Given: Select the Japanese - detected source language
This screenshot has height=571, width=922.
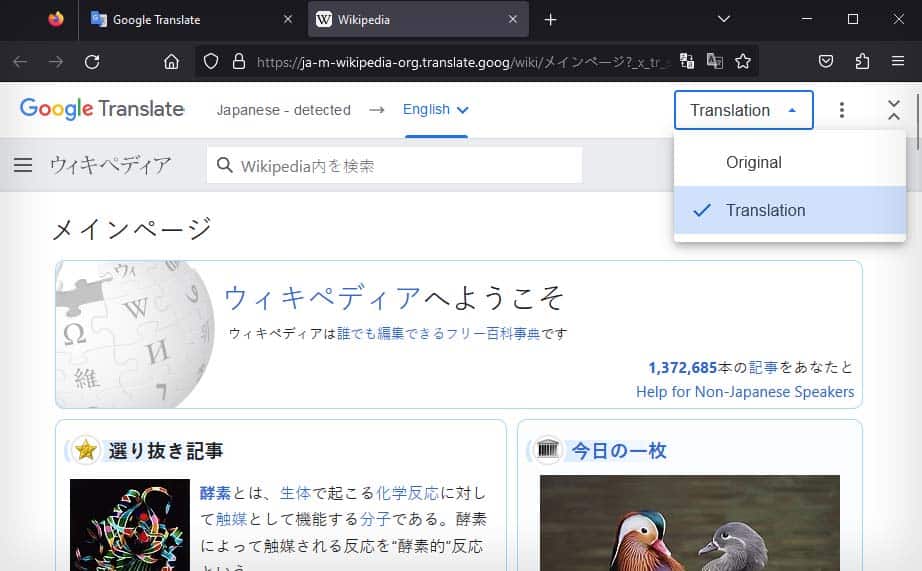Looking at the screenshot, I should click(x=283, y=110).
